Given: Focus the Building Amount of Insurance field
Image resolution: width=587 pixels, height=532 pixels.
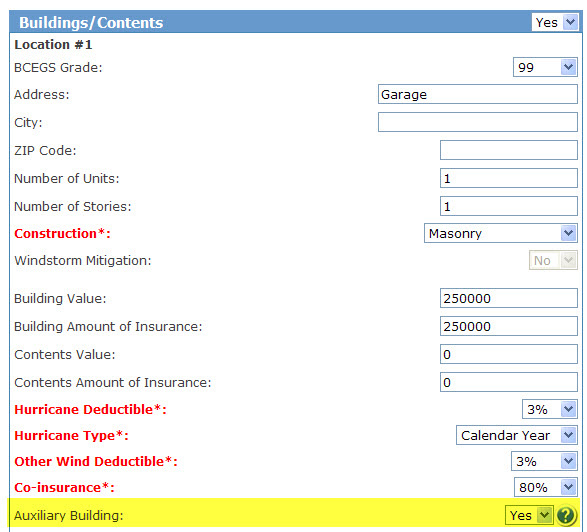Looking at the screenshot, I should click(x=509, y=326).
